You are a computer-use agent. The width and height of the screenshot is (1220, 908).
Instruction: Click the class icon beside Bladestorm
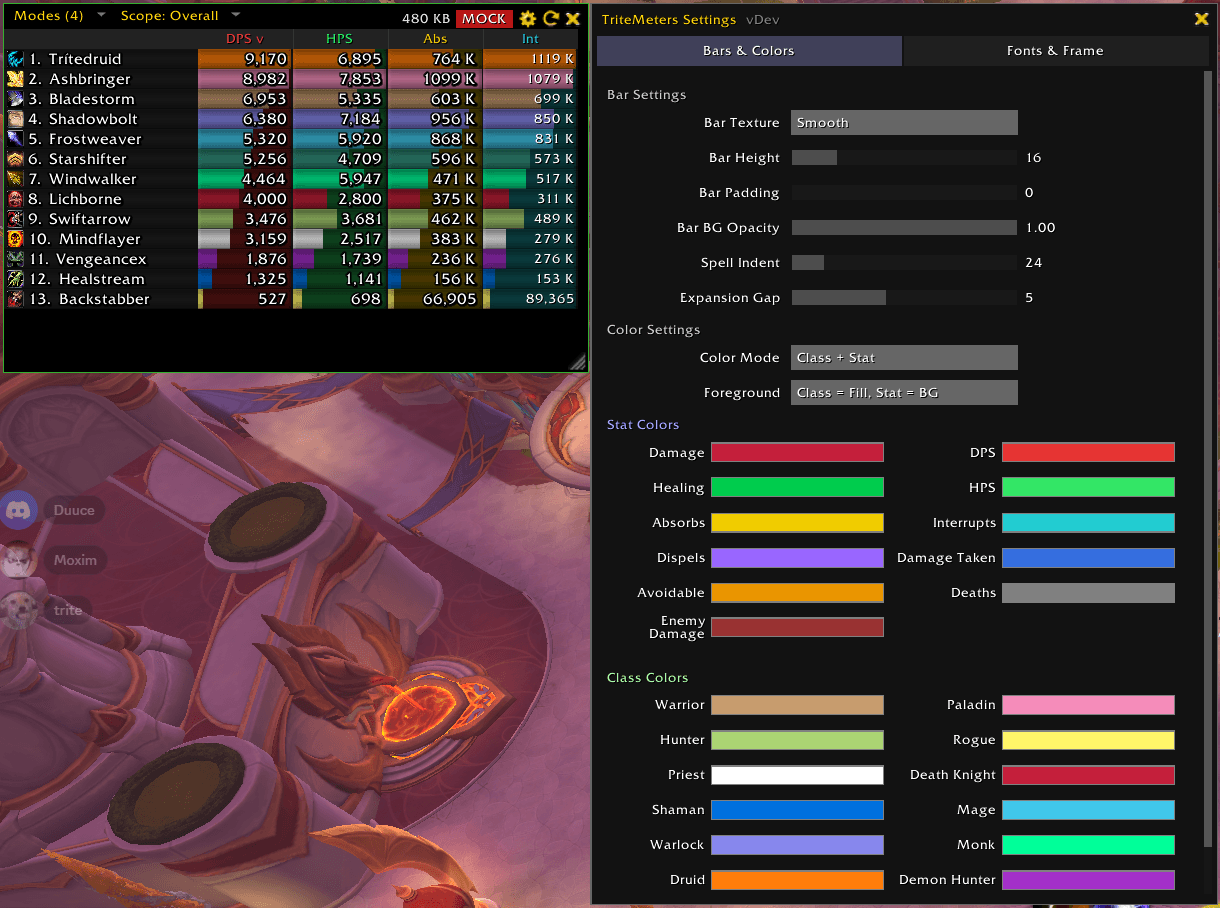[x=15, y=99]
